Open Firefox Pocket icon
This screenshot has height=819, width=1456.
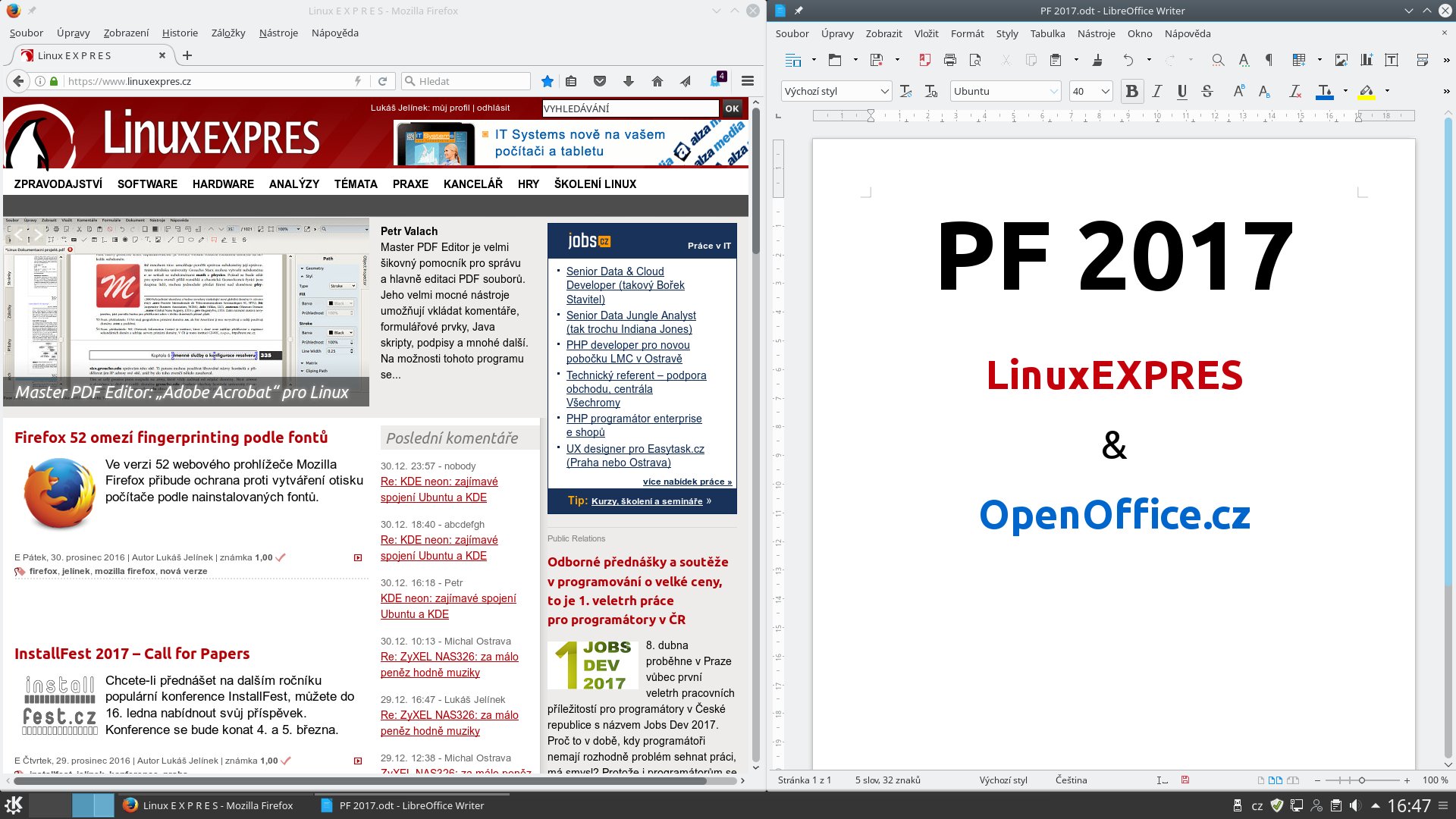[x=600, y=81]
